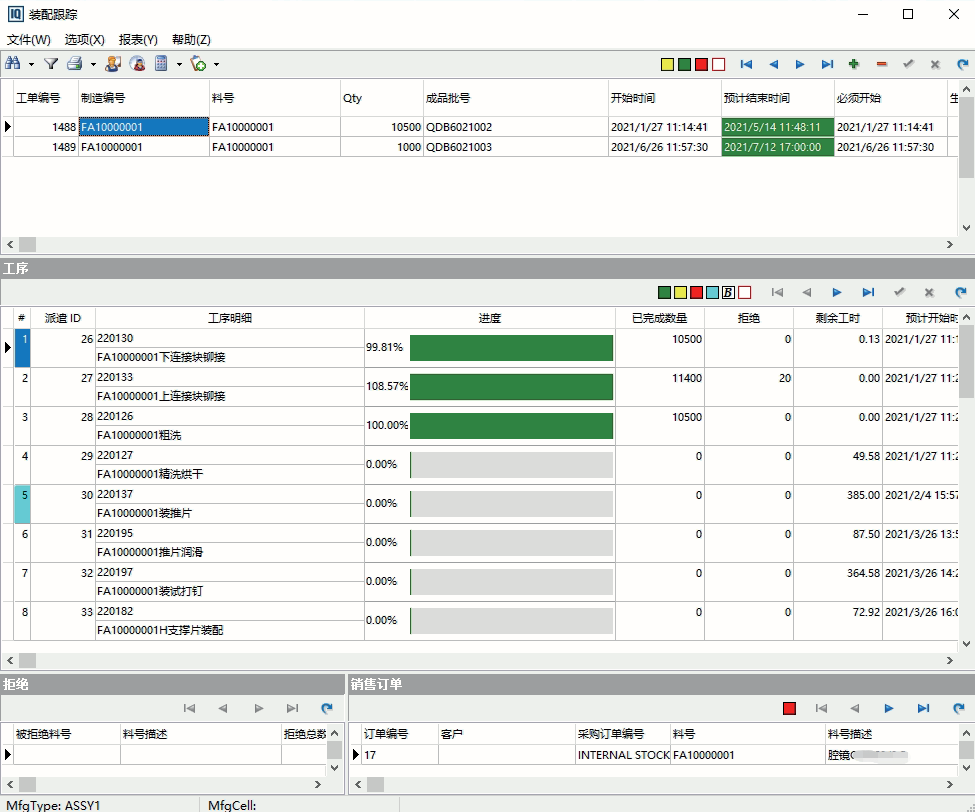The height and width of the screenshot is (812, 975).
Task: Click the green plus insert record icon
Action: coord(853,64)
